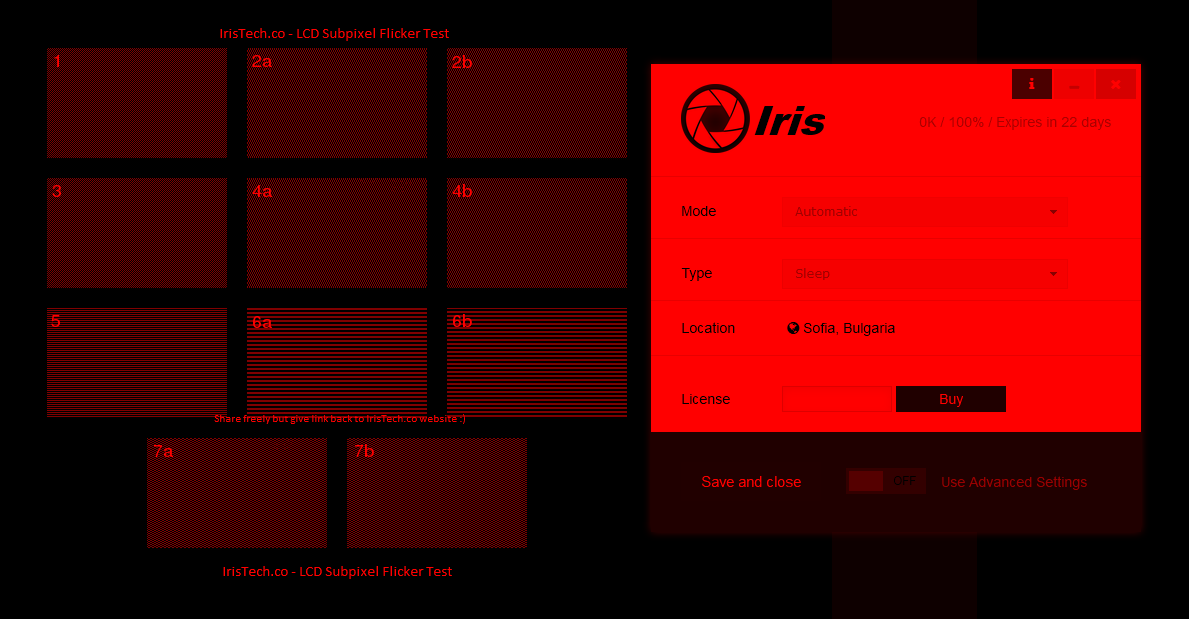Click the Mode dropdown arrow
The width and height of the screenshot is (1189, 619).
(1053, 212)
